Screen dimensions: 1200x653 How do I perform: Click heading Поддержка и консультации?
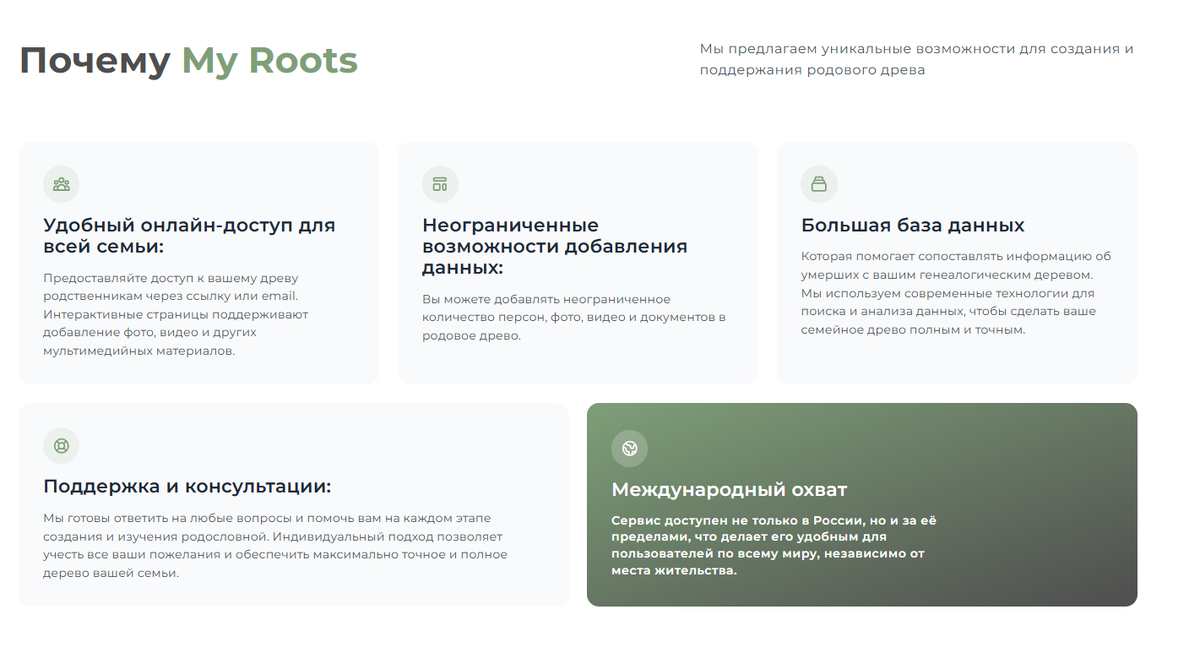pos(187,487)
